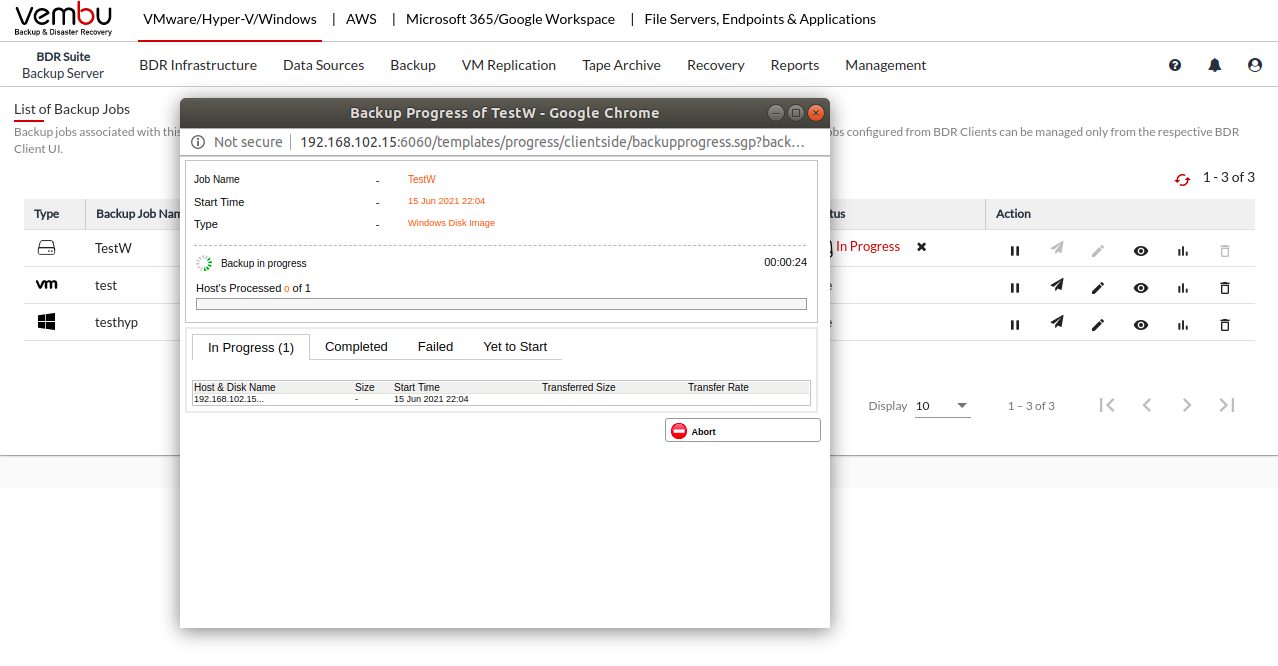Open the notifications bell
1278x666 pixels.
coord(1215,65)
